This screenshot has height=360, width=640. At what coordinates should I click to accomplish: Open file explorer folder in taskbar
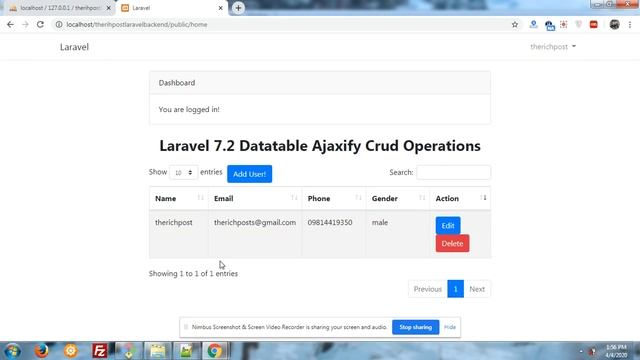(157, 351)
